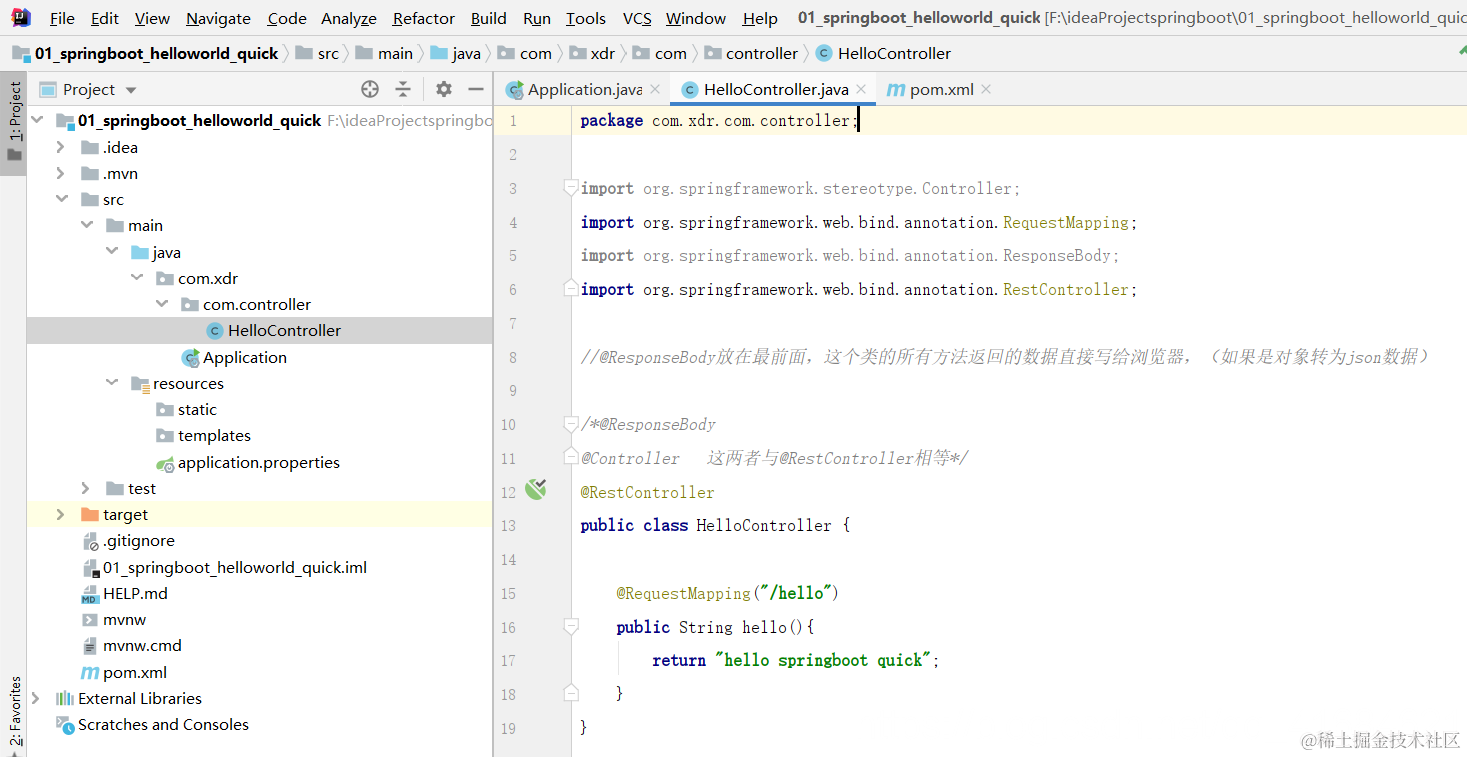Open the Navigate menu
This screenshot has width=1467, height=757.
pos(218,18)
